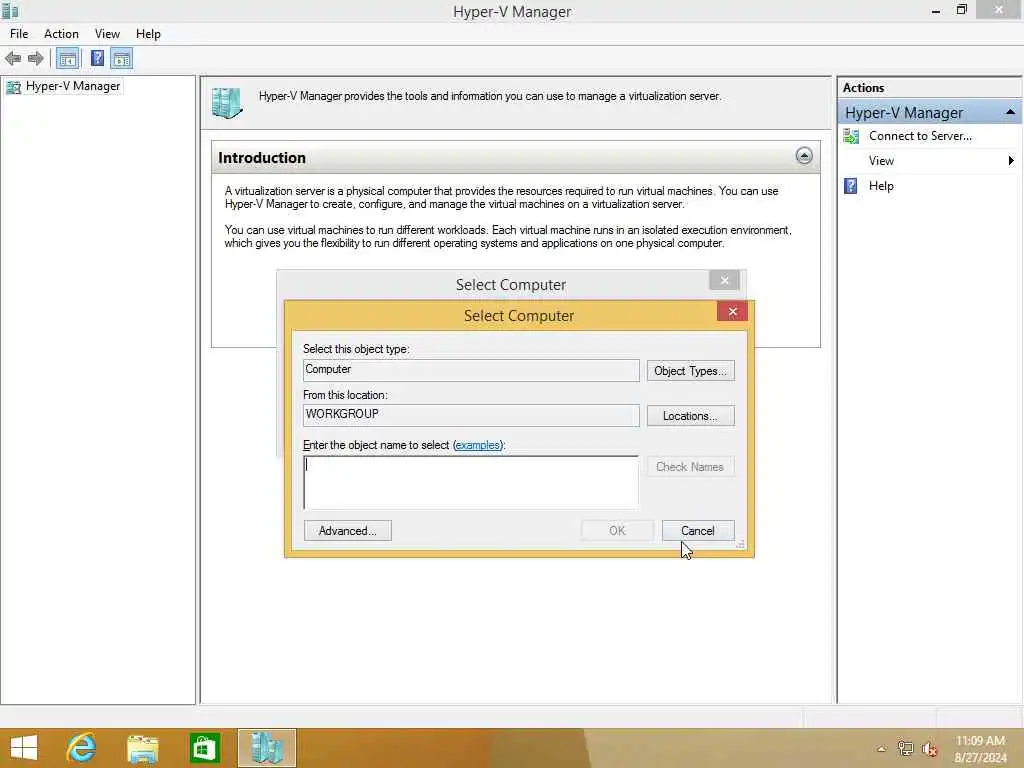The height and width of the screenshot is (768, 1024).
Task: Click the greyed-out OK button
Action: [x=617, y=531]
